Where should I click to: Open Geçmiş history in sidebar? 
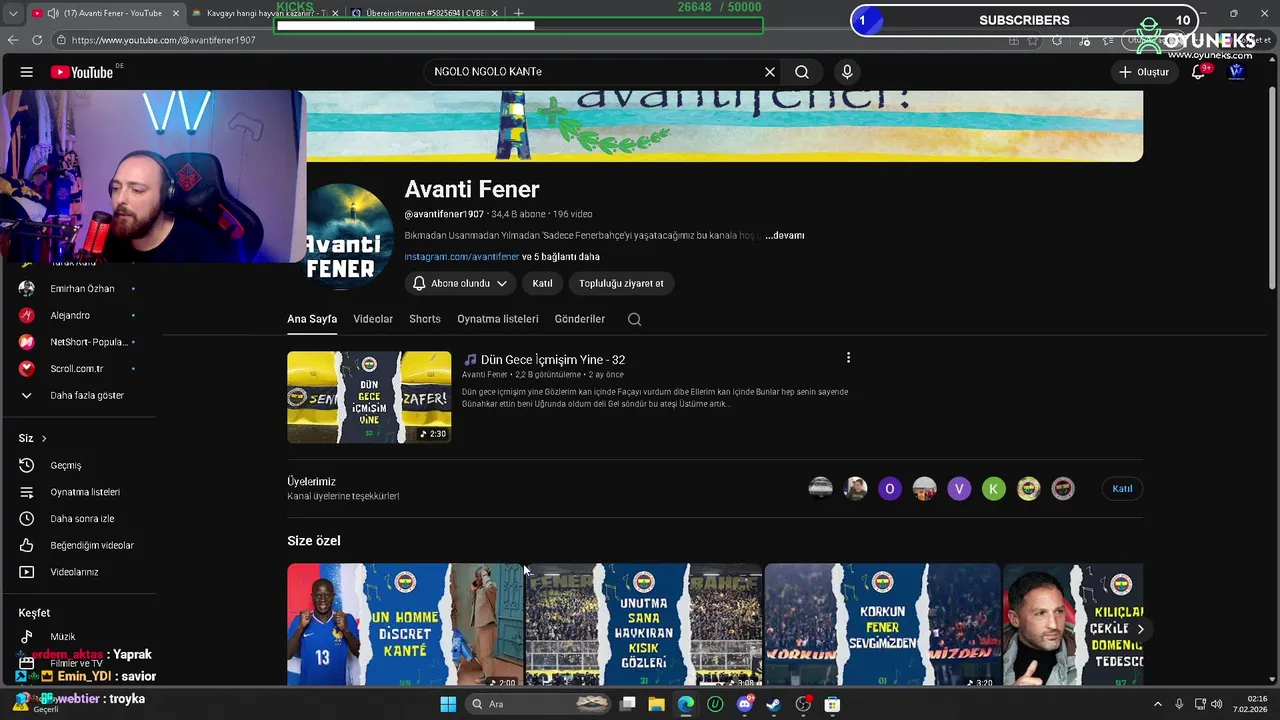coord(66,466)
